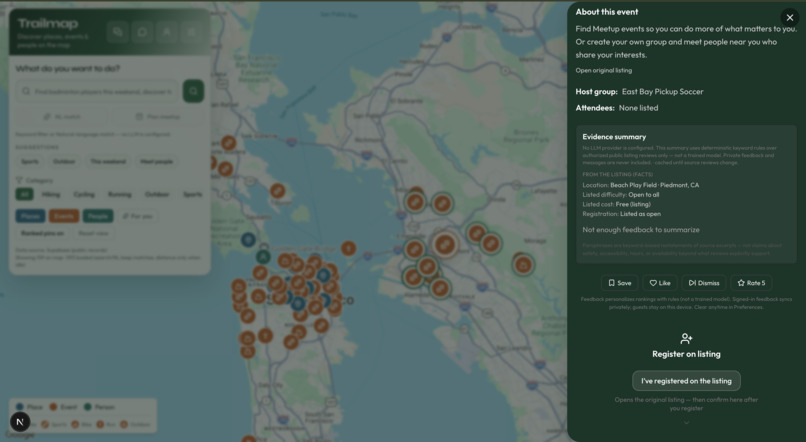The image size is (806, 442).
Task: Select the Hiking category filter
Action: tap(51, 194)
